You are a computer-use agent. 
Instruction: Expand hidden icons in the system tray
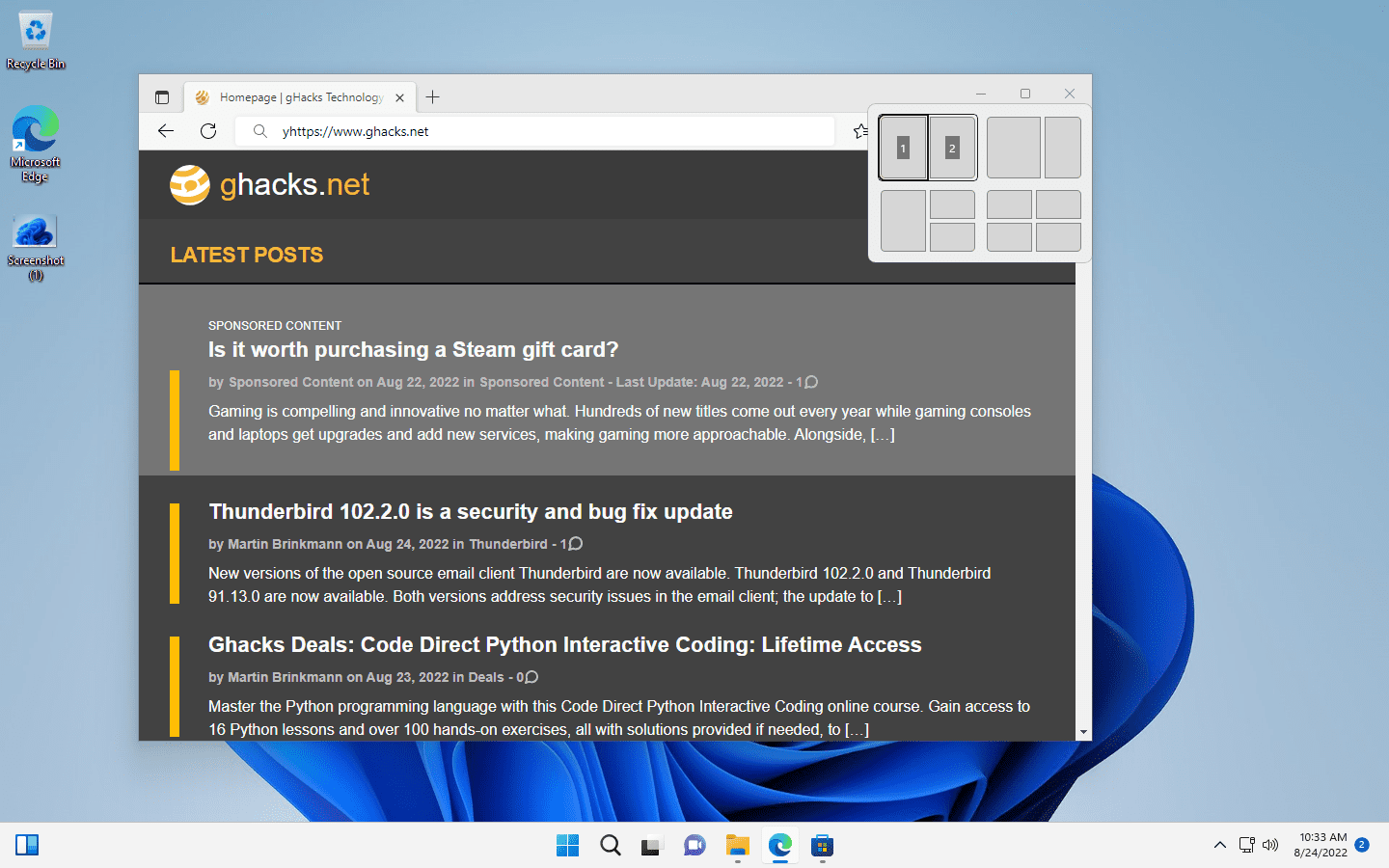1220,845
